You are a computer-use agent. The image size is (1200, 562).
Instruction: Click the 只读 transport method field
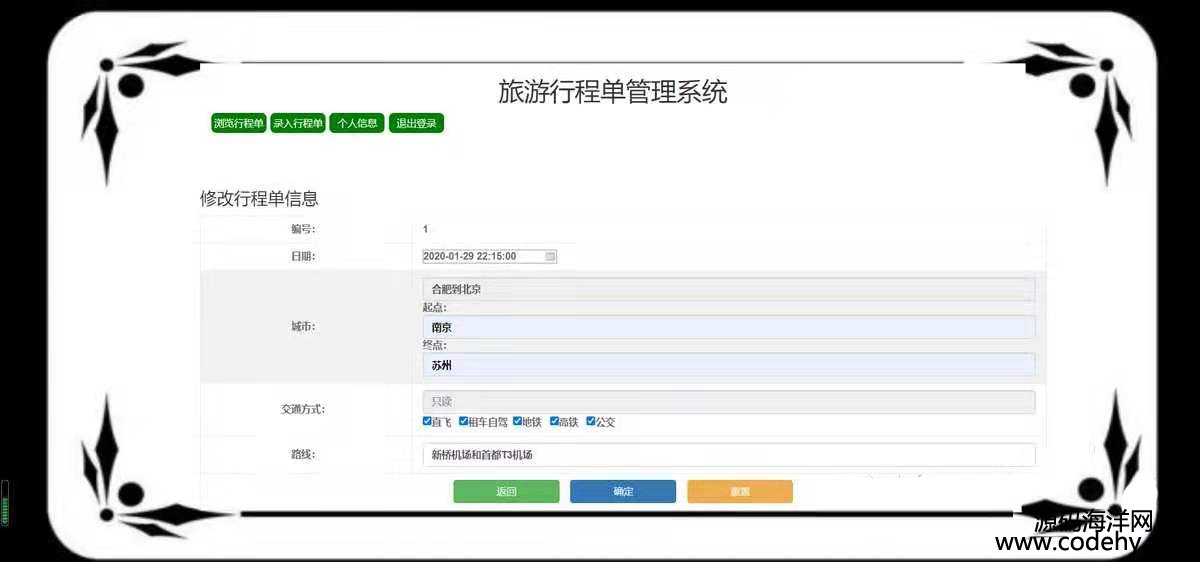click(728, 402)
